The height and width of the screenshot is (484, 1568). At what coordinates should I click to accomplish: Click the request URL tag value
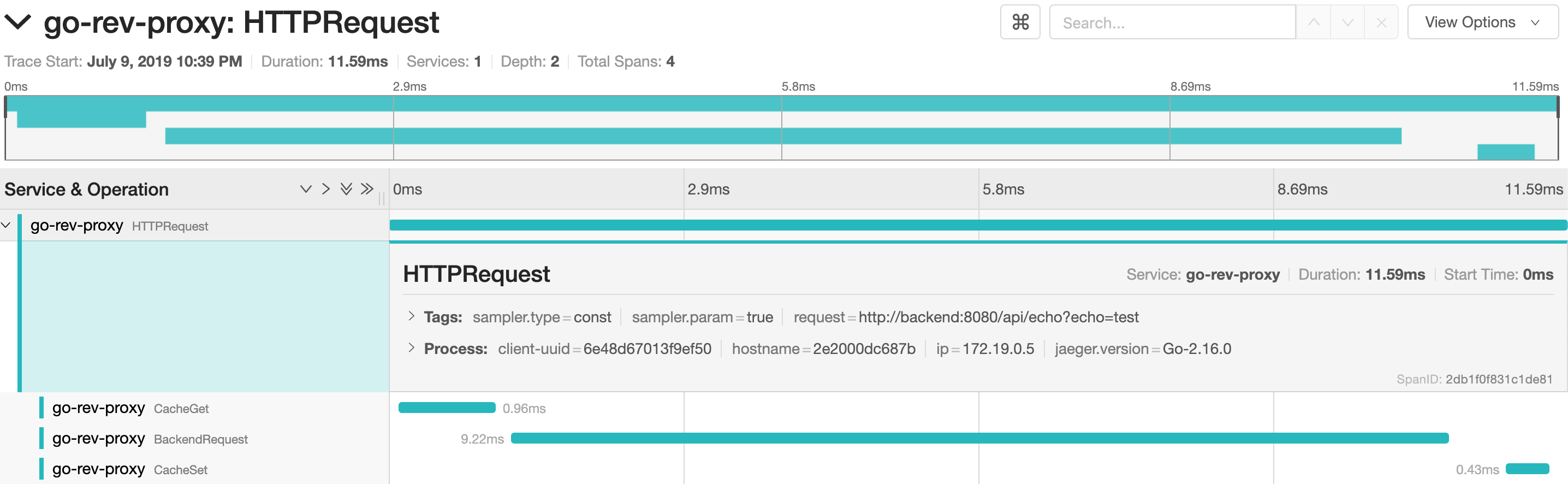(x=998, y=317)
